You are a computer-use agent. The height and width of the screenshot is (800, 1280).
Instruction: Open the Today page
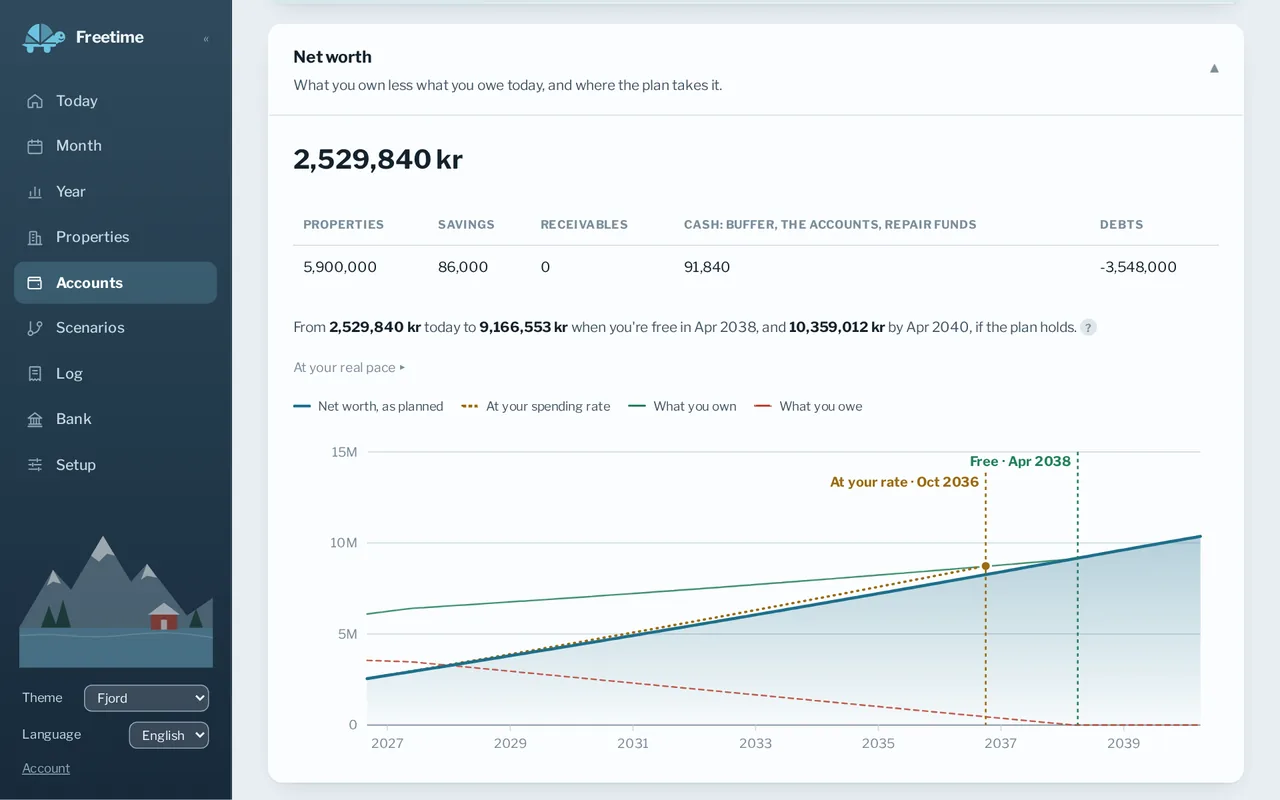coord(115,101)
